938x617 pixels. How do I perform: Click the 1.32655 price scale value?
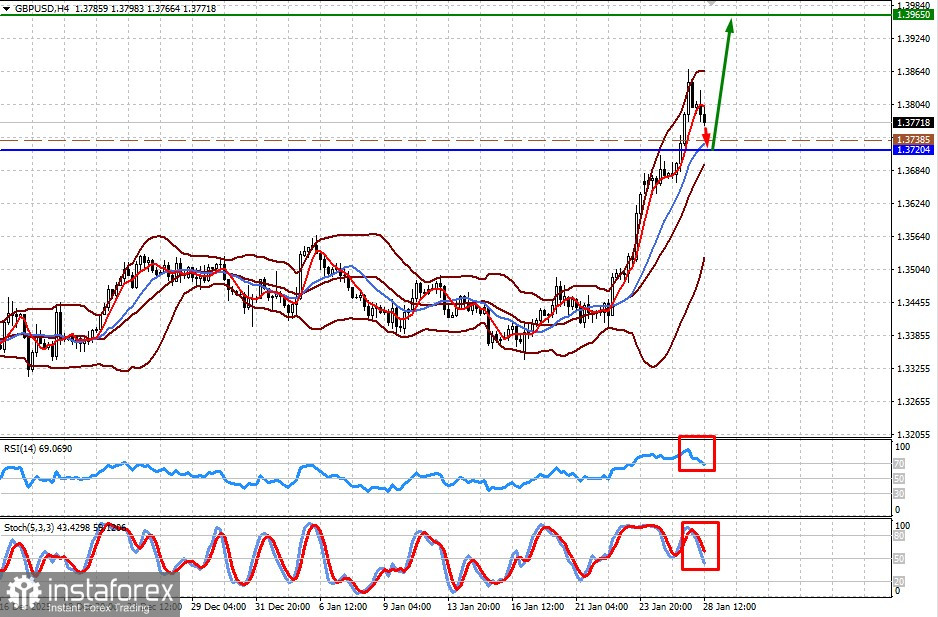pyautogui.click(x=913, y=402)
